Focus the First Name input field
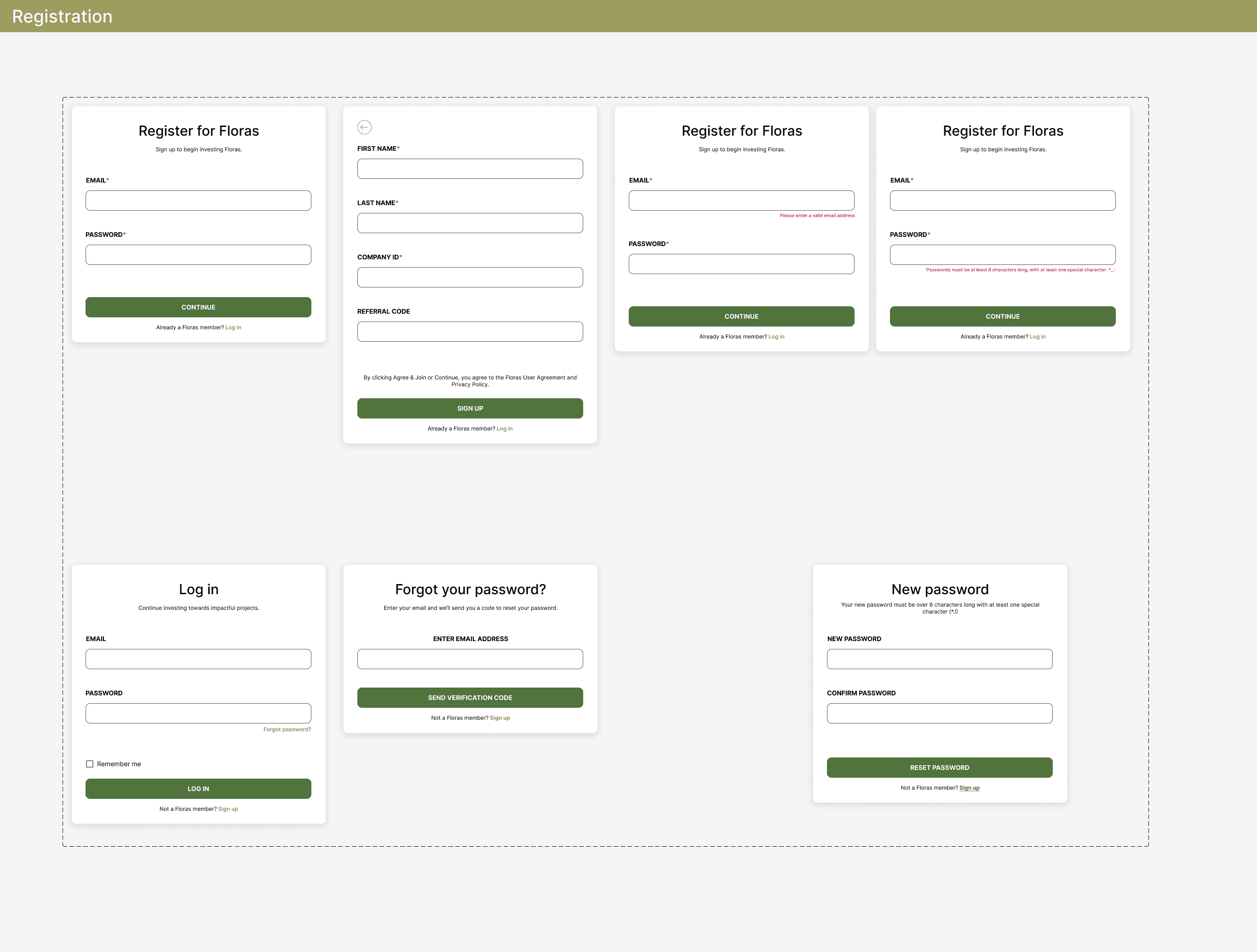 tap(470, 169)
